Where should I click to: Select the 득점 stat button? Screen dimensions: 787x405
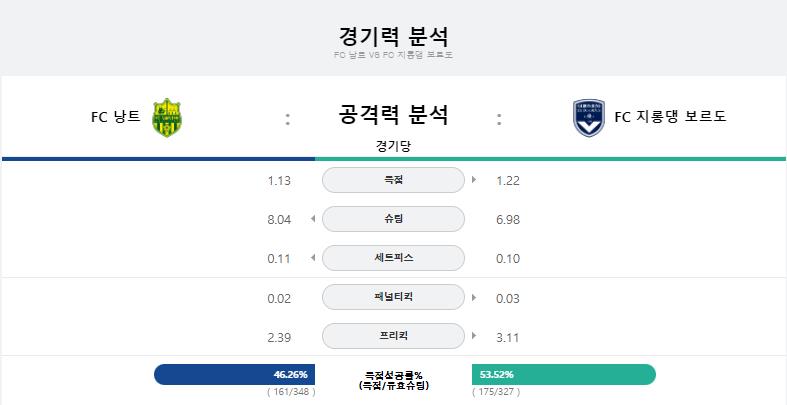[393, 180]
